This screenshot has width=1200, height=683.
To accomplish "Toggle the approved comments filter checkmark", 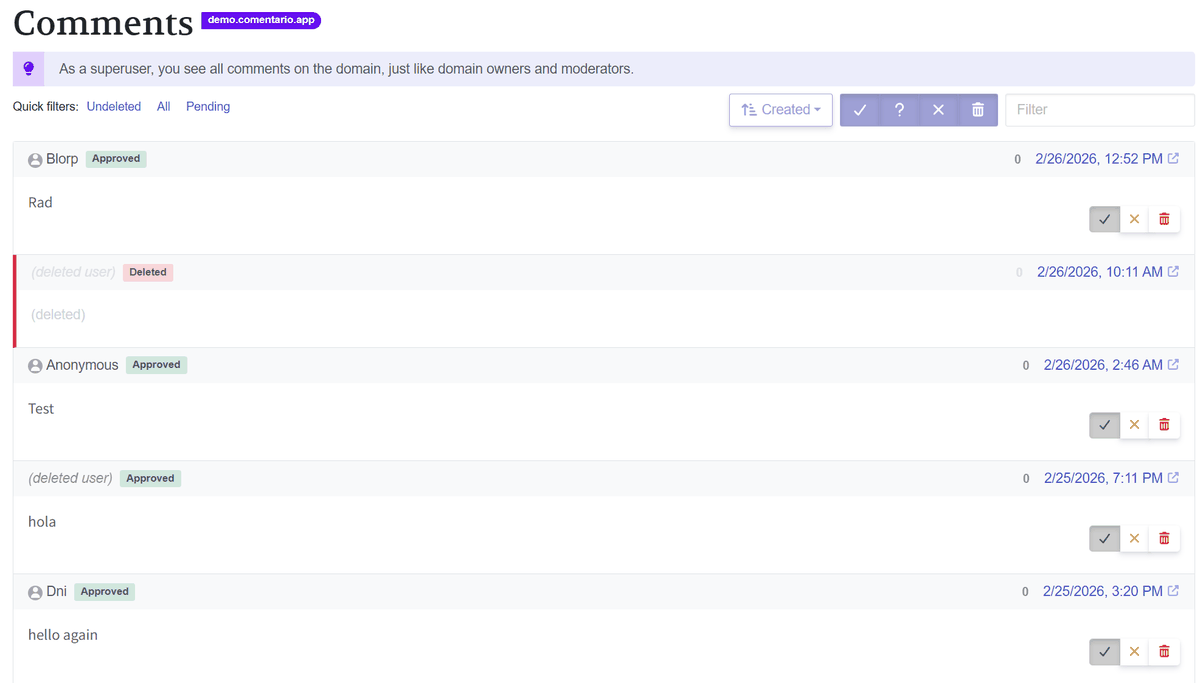I will [x=859, y=110].
